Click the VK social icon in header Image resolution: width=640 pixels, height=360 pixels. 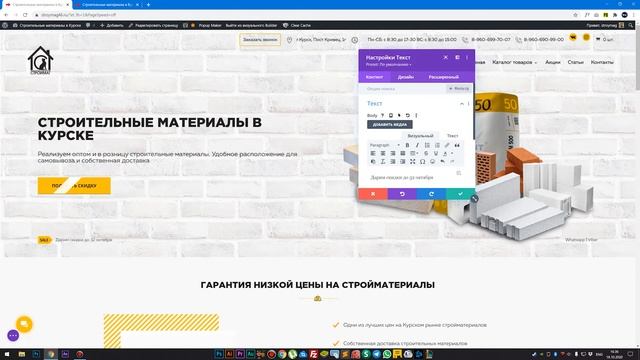(x=573, y=38)
